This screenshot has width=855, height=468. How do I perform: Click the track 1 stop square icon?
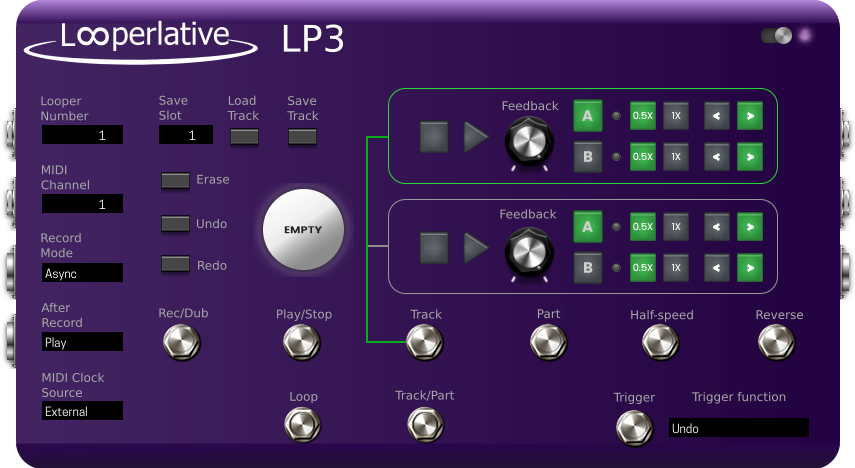(x=434, y=137)
